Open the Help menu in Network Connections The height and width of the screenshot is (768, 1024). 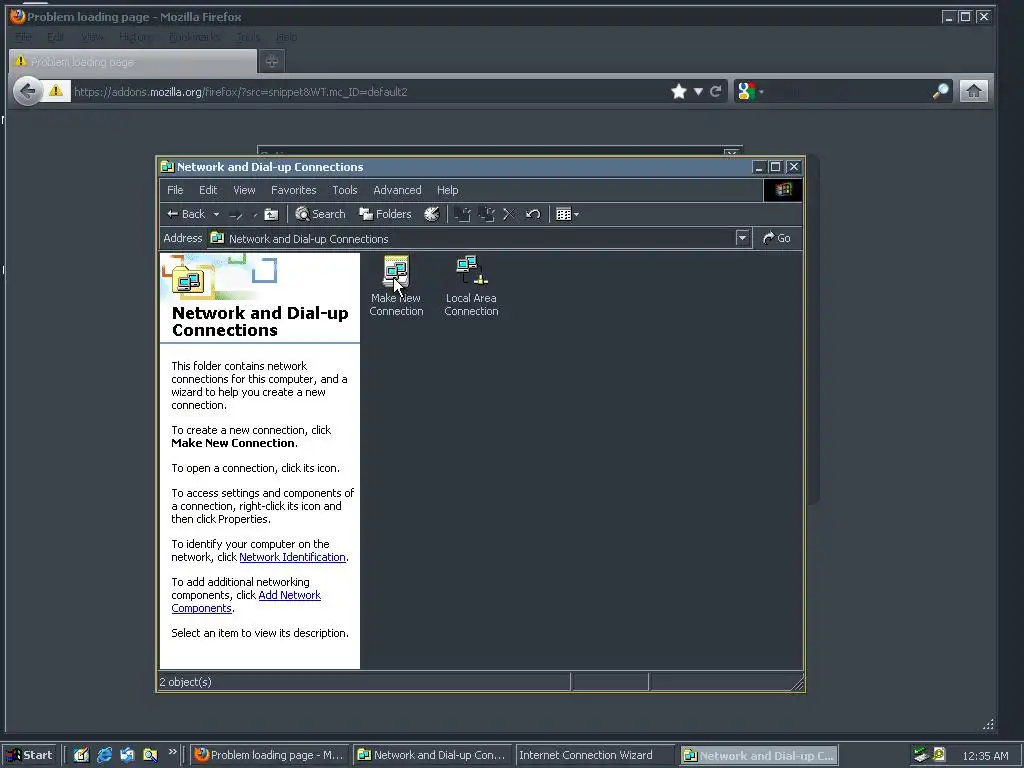[447, 190]
